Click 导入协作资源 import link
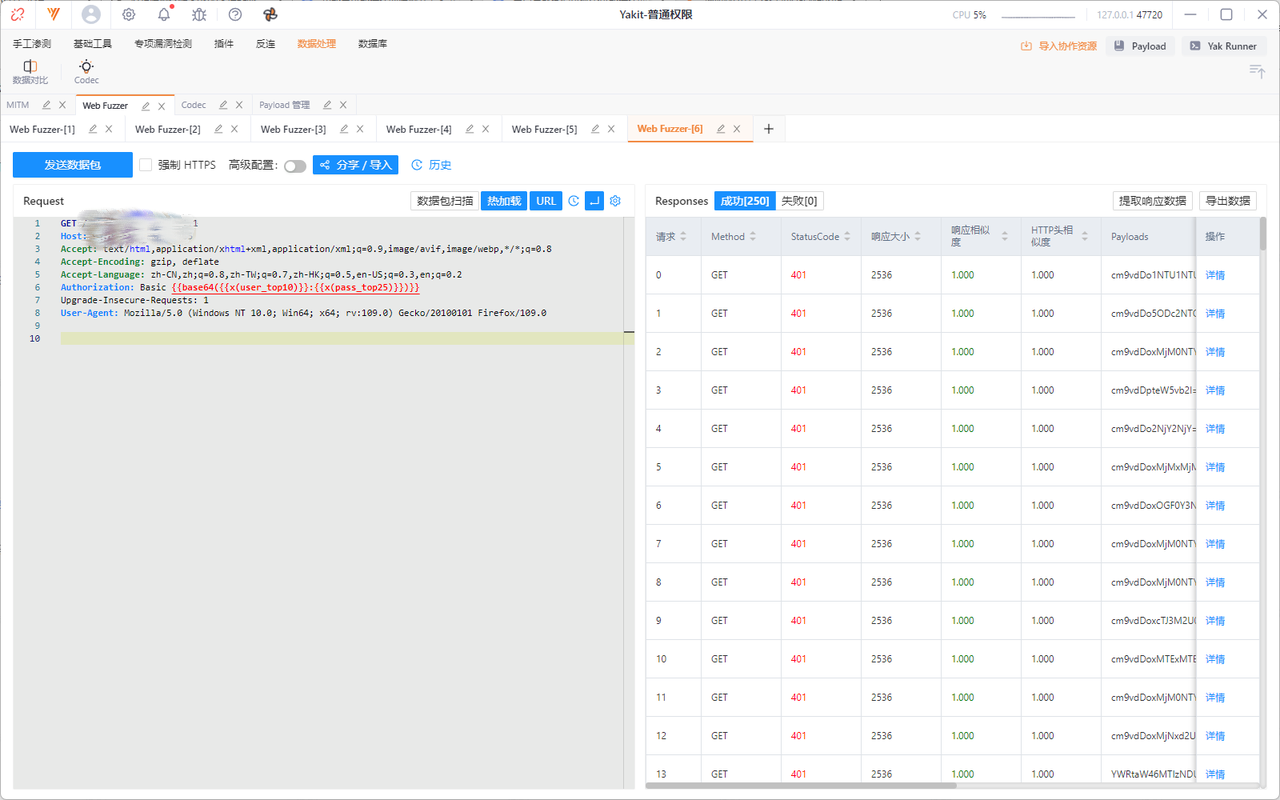The image size is (1280, 800). tap(1058, 46)
